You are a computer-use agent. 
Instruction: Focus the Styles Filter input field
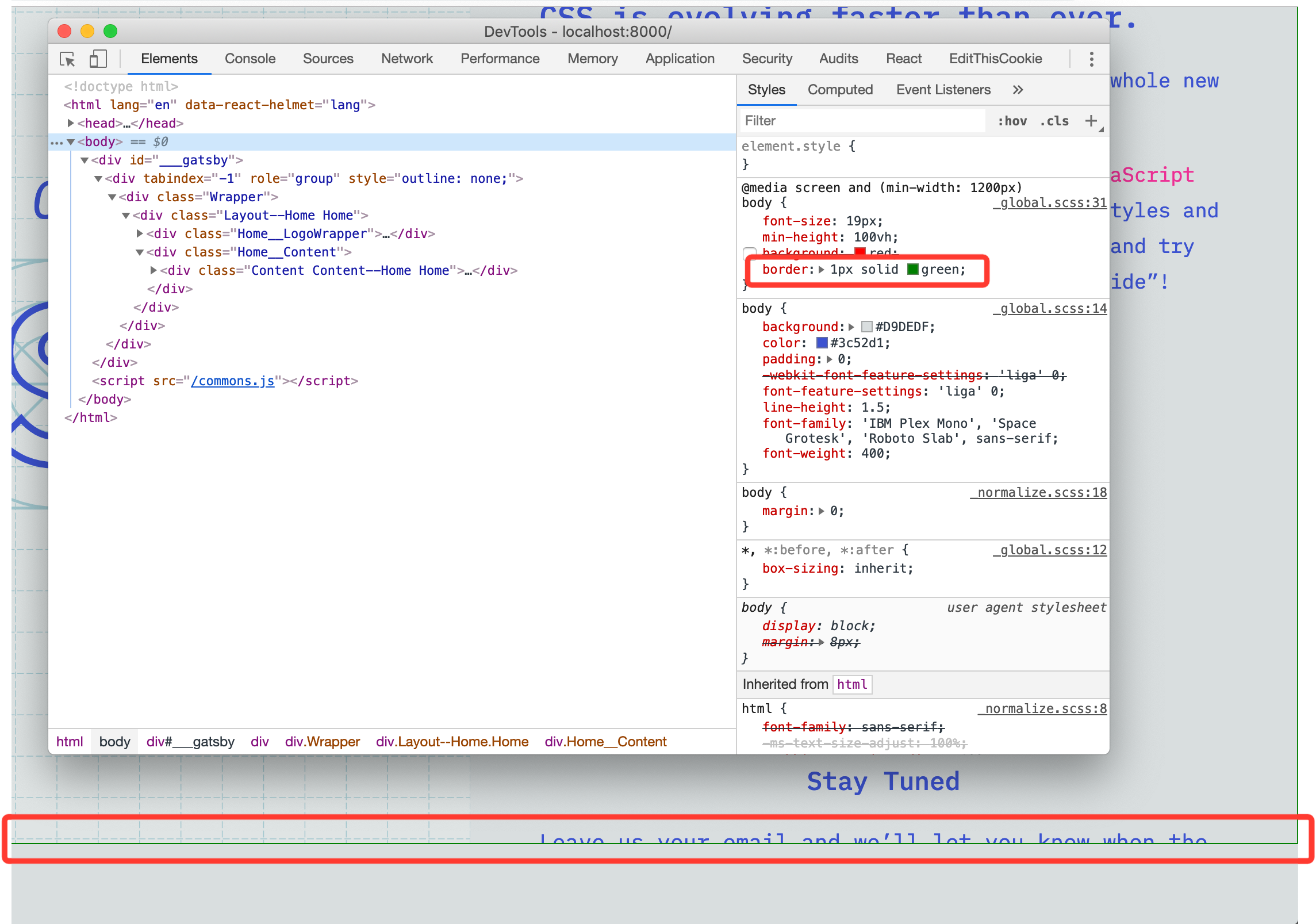click(862, 121)
